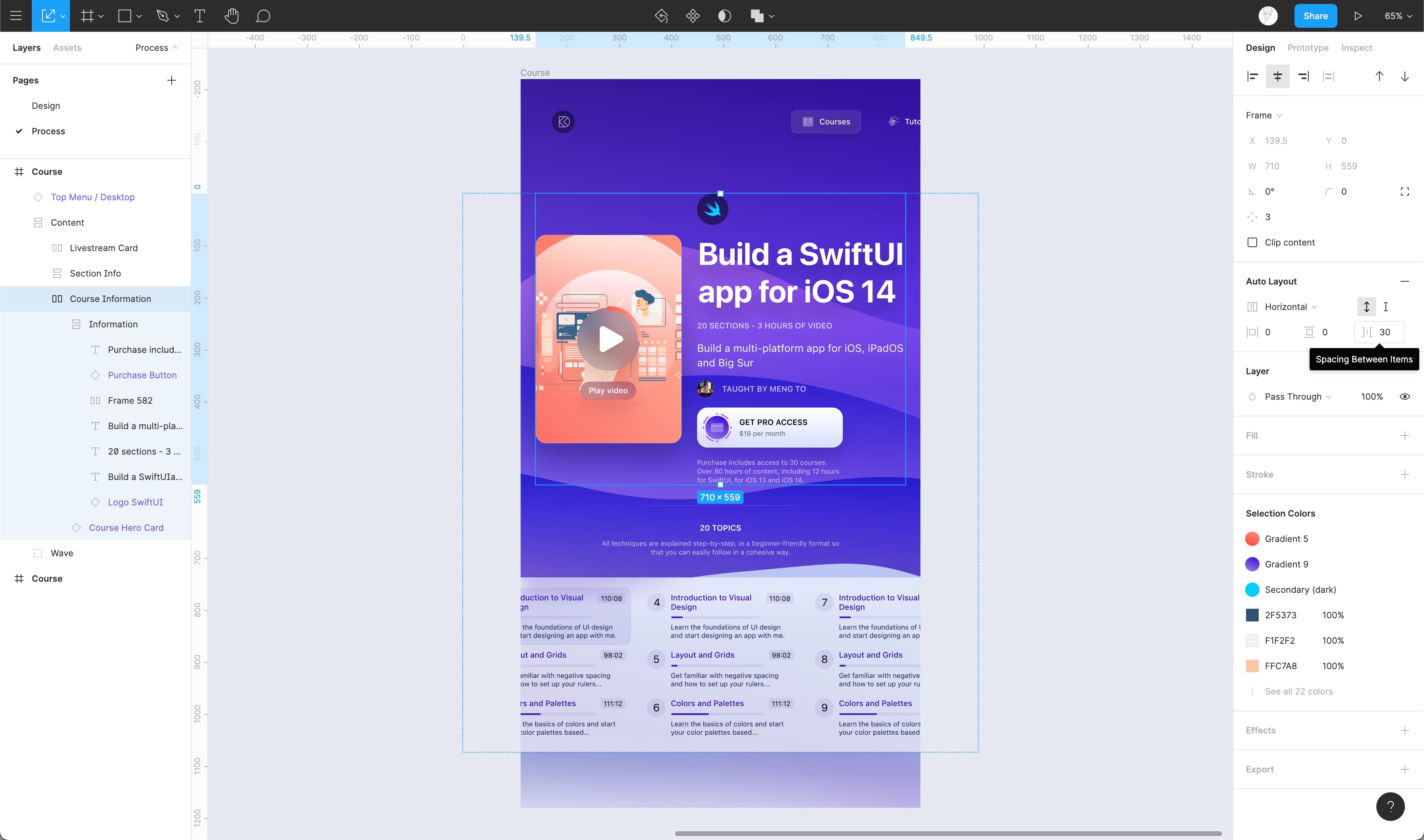Click the independent corners icon
The height and width of the screenshot is (840, 1424).
[1404, 192]
